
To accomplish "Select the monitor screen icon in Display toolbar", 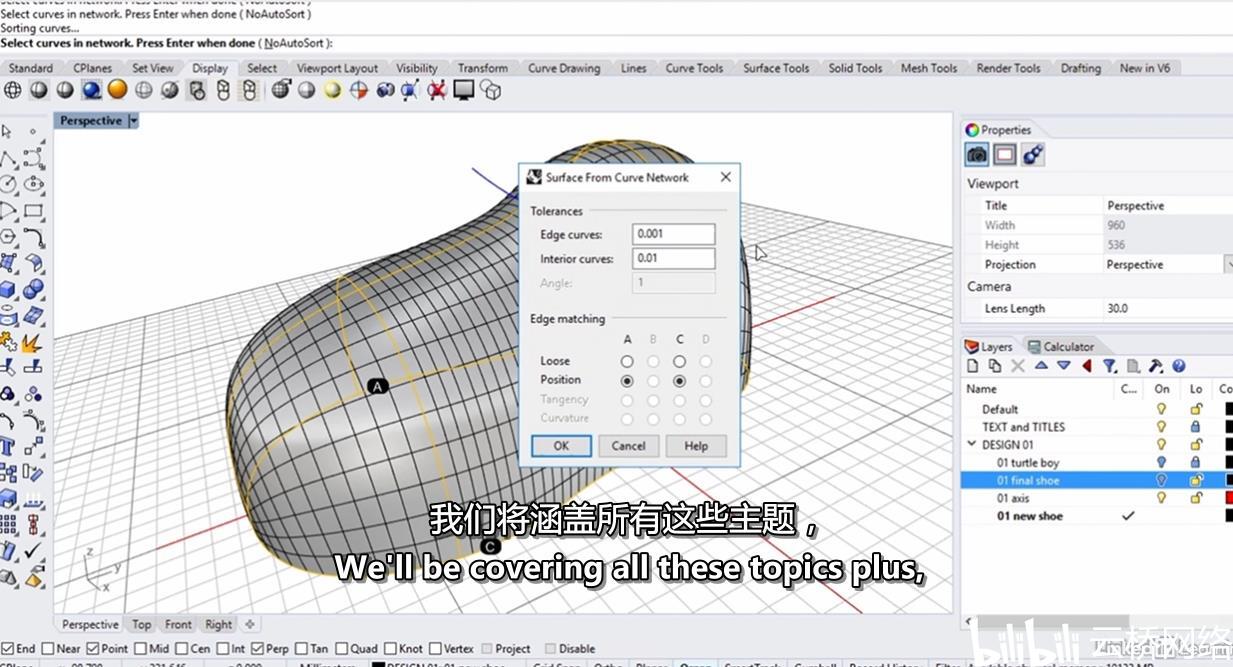I will tap(463, 90).
